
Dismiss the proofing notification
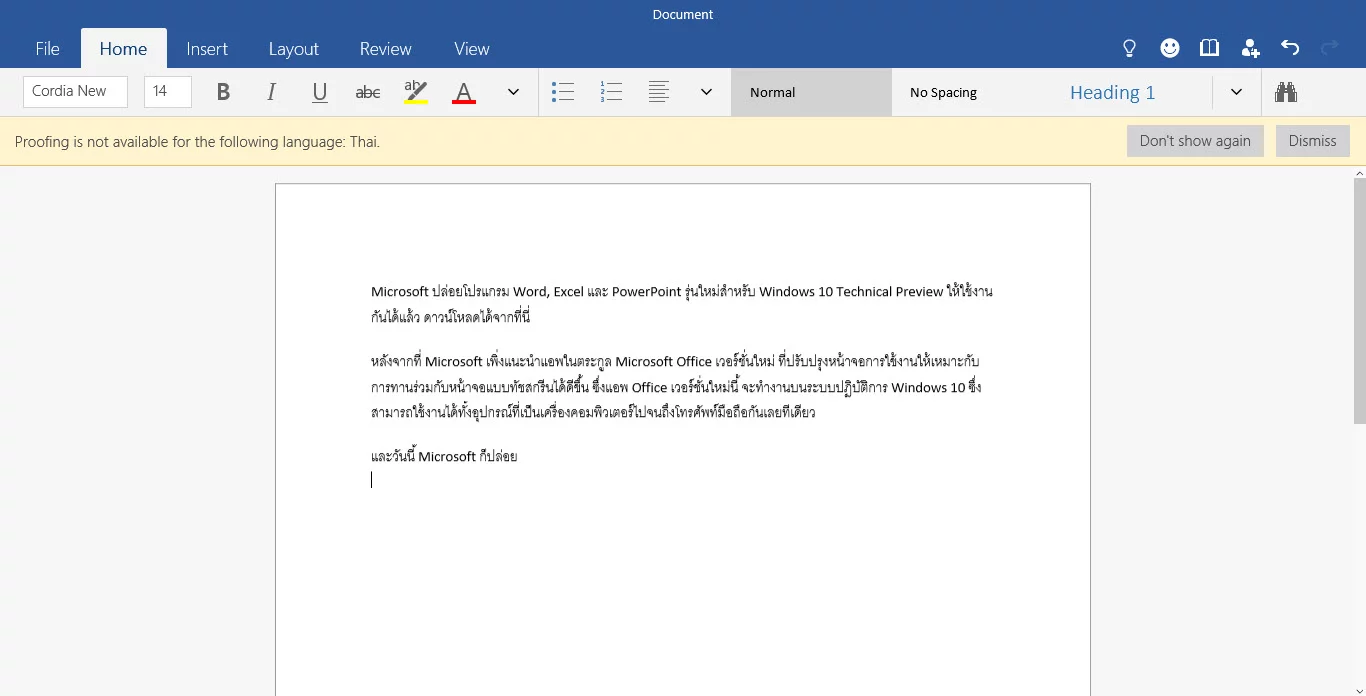tap(1312, 141)
